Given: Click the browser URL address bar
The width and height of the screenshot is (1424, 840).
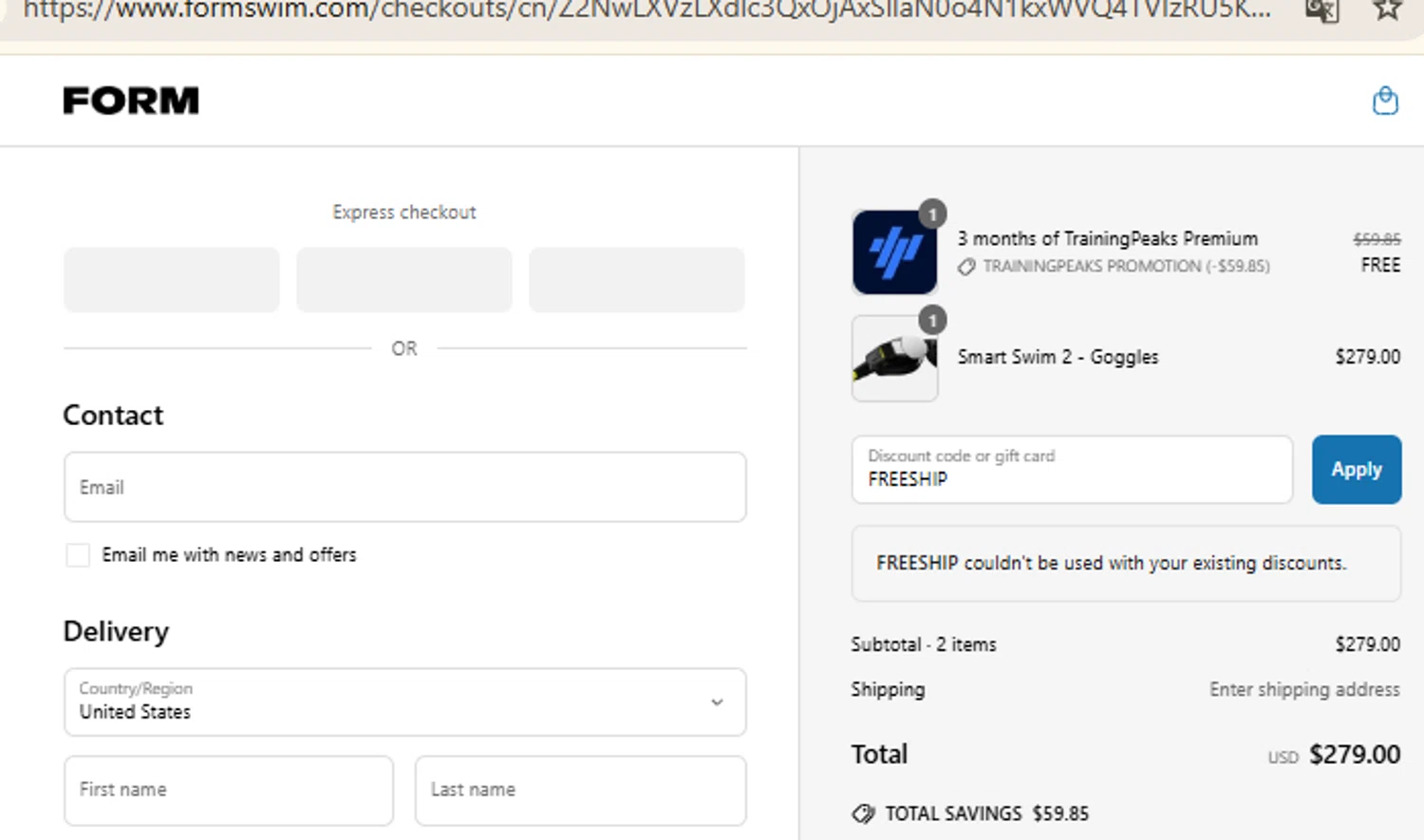Looking at the screenshot, I should click(646, 9).
